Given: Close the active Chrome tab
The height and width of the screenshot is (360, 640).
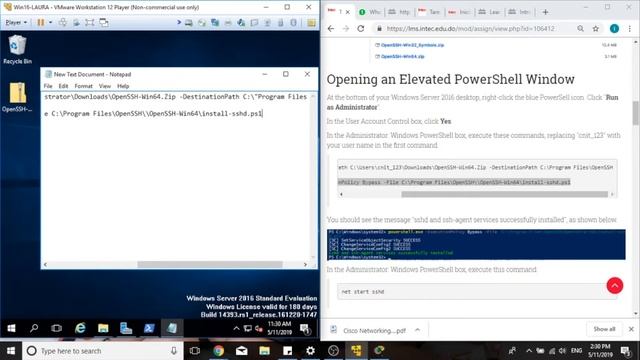Looking at the screenshot, I should (348, 12).
